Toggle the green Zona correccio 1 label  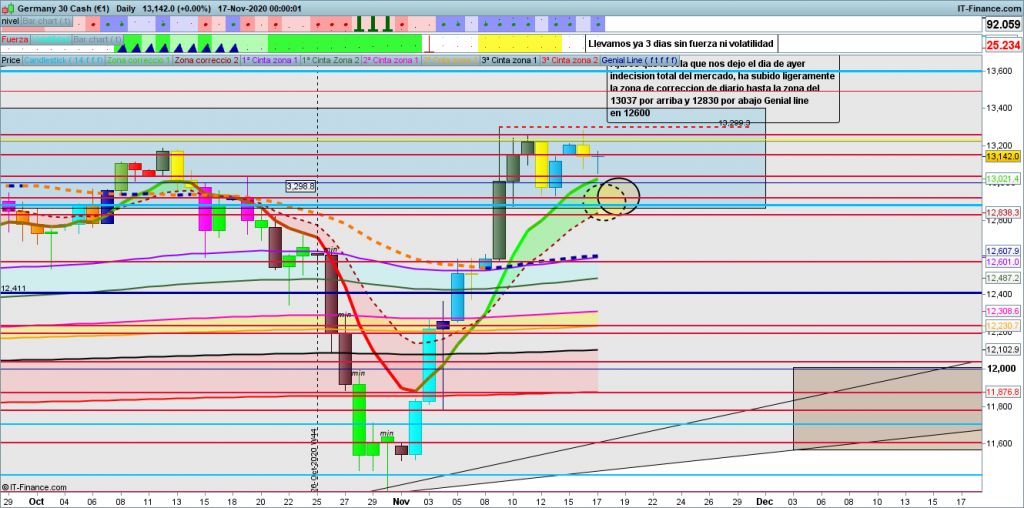click(x=138, y=60)
